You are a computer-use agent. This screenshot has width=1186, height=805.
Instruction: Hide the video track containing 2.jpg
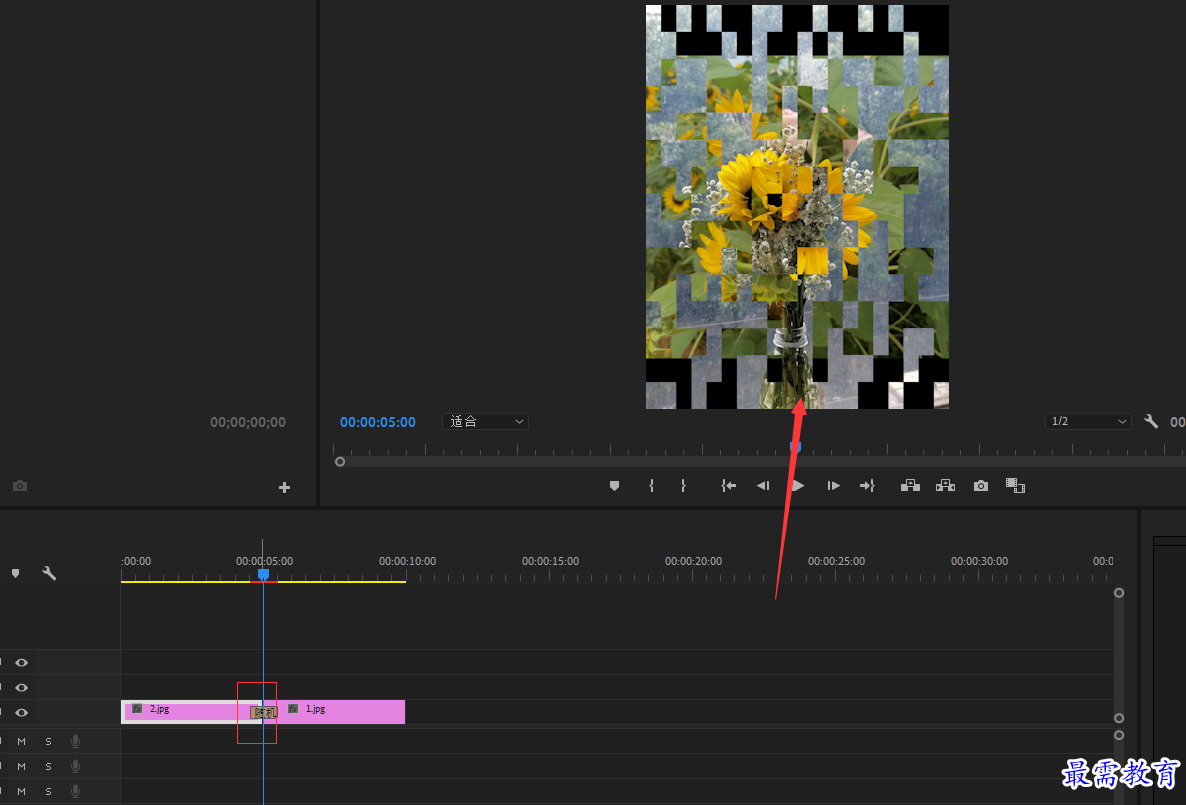pyautogui.click(x=21, y=713)
